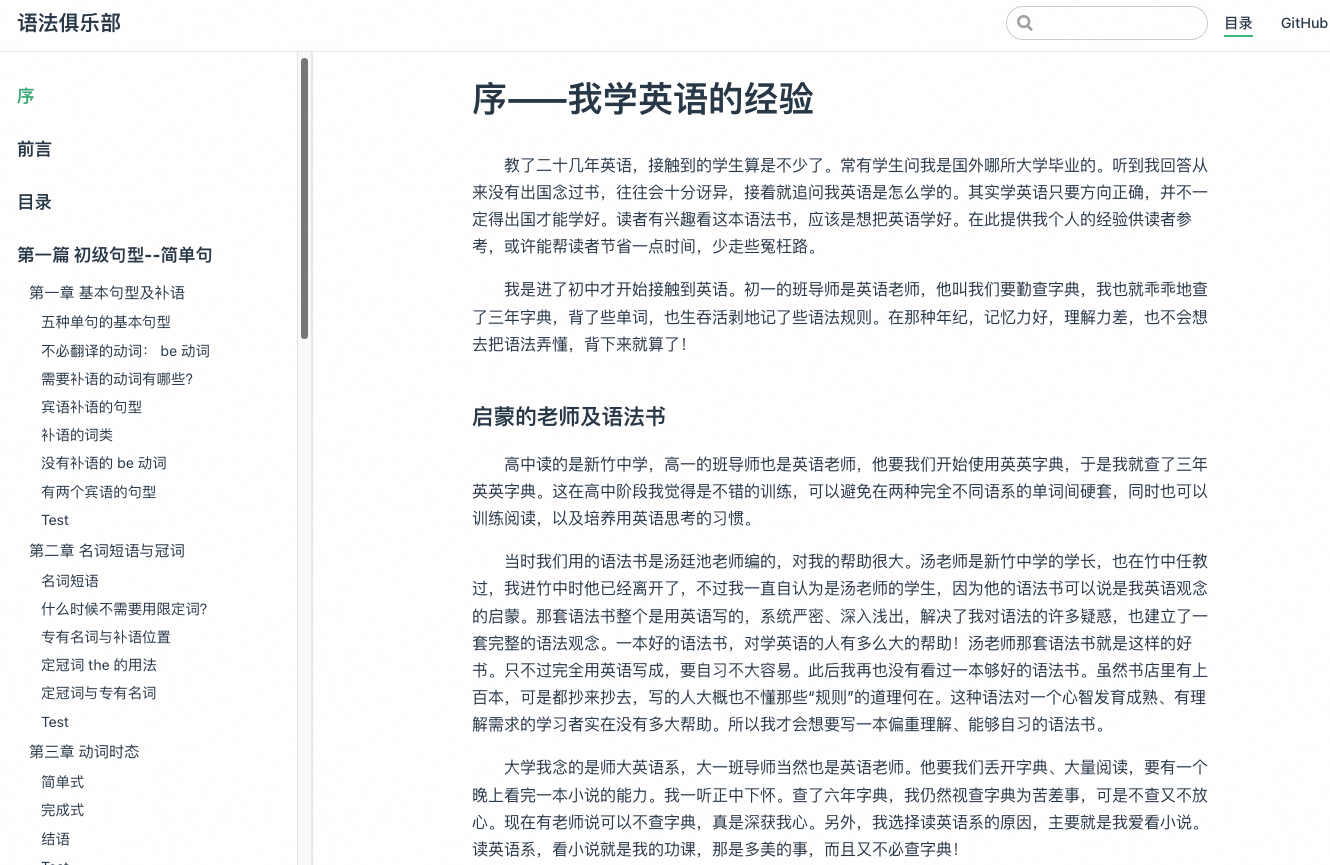Select 序 in the sidebar
Image resolution: width=1330 pixels, height=865 pixels.
tap(26, 96)
